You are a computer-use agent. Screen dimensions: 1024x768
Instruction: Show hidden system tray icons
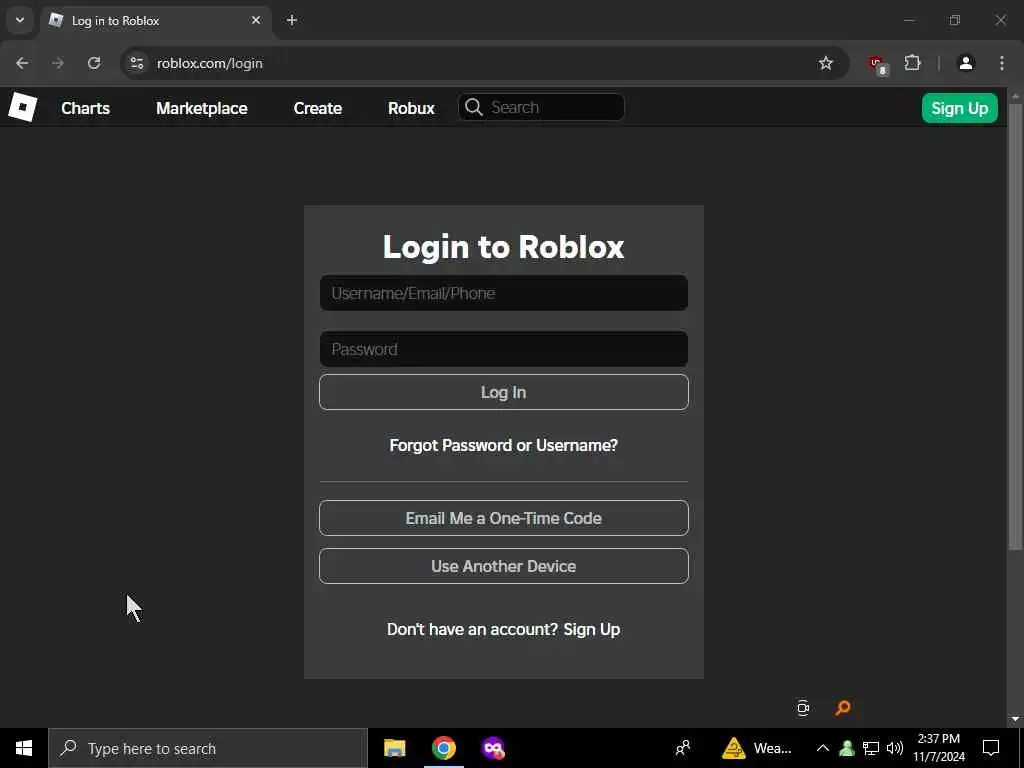[x=823, y=748]
